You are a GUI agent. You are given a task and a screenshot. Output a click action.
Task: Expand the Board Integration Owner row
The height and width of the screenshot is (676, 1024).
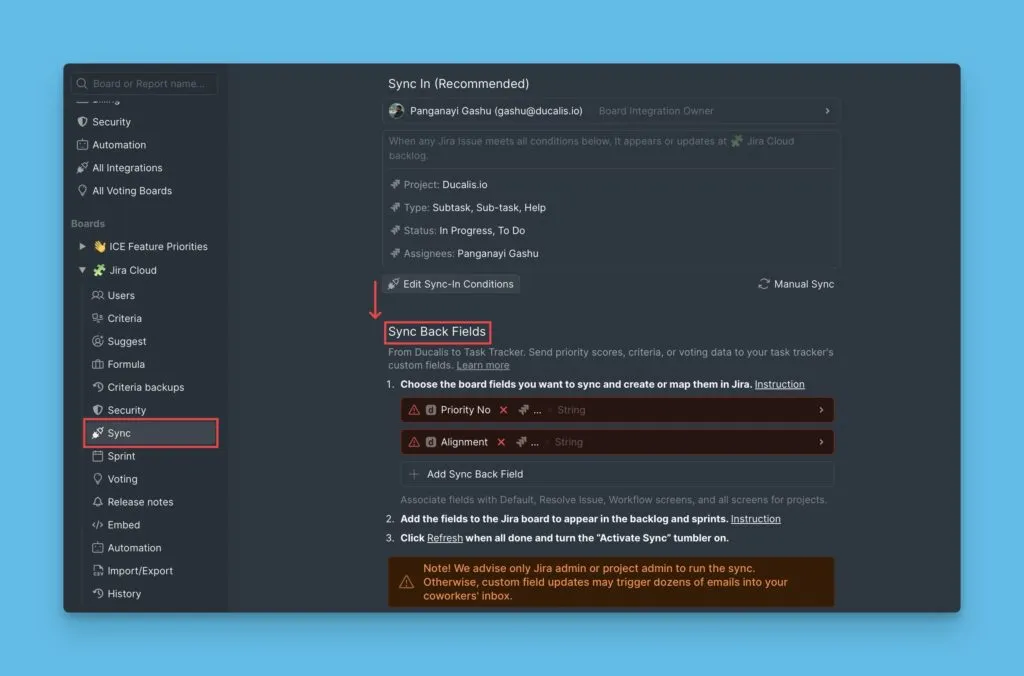[x=827, y=111]
